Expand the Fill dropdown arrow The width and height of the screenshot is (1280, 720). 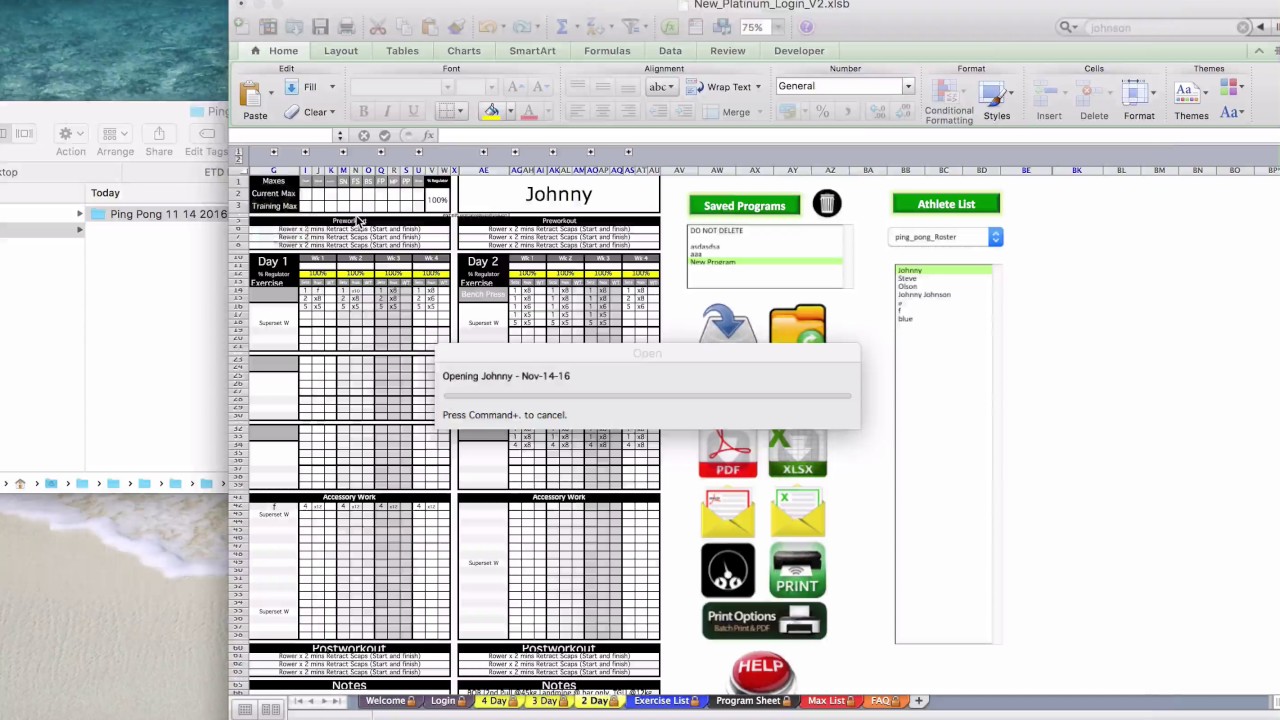pyautogui.click(x=332, y=87)
